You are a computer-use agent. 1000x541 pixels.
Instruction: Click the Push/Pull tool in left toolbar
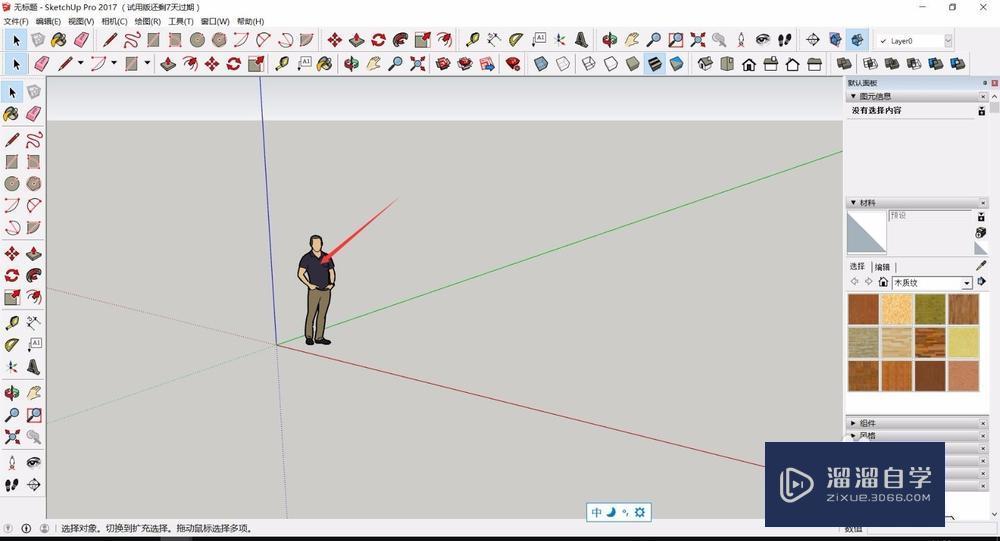(x=33, y=253)
